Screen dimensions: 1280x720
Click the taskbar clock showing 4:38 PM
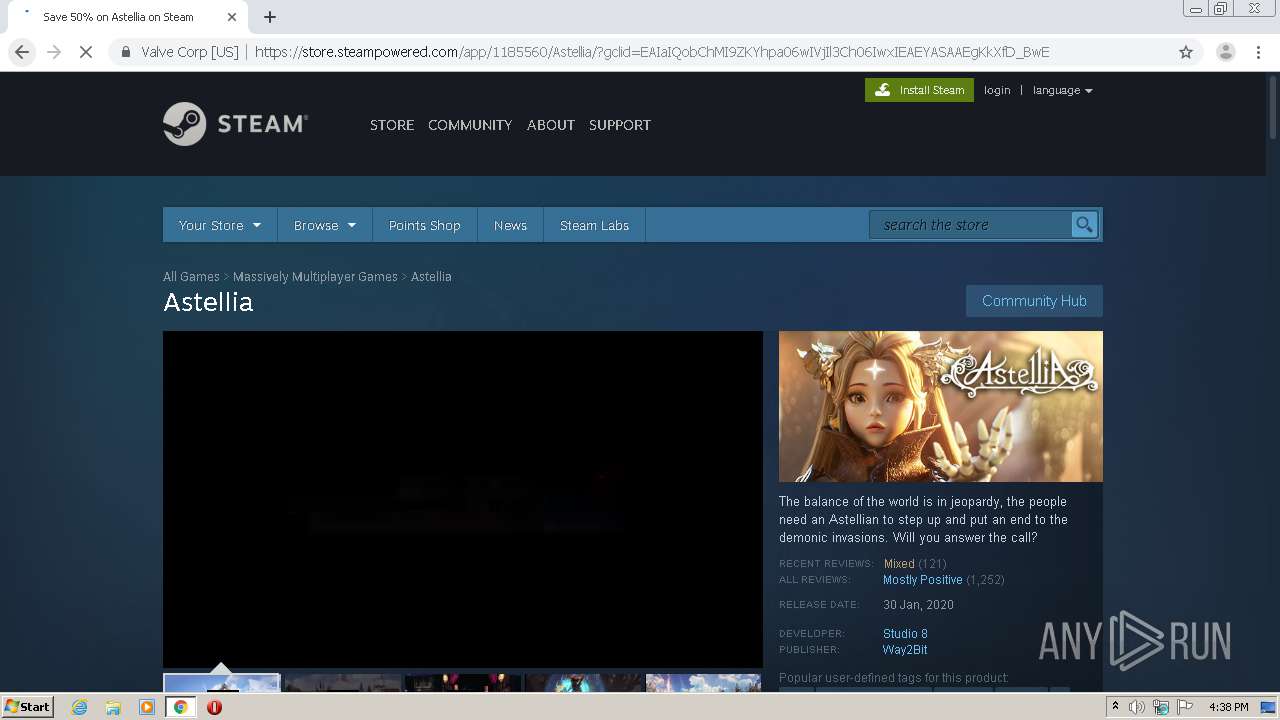click(1228, 707)
